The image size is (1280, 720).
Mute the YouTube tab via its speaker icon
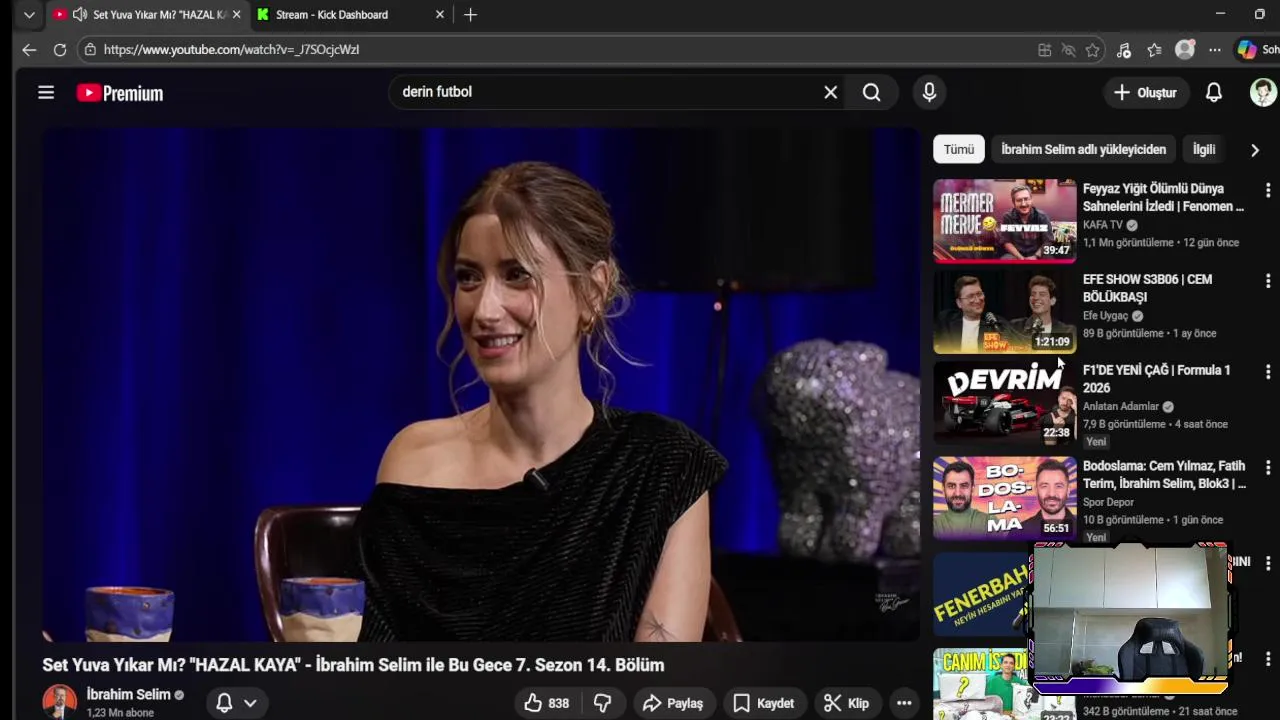point(80,15)
